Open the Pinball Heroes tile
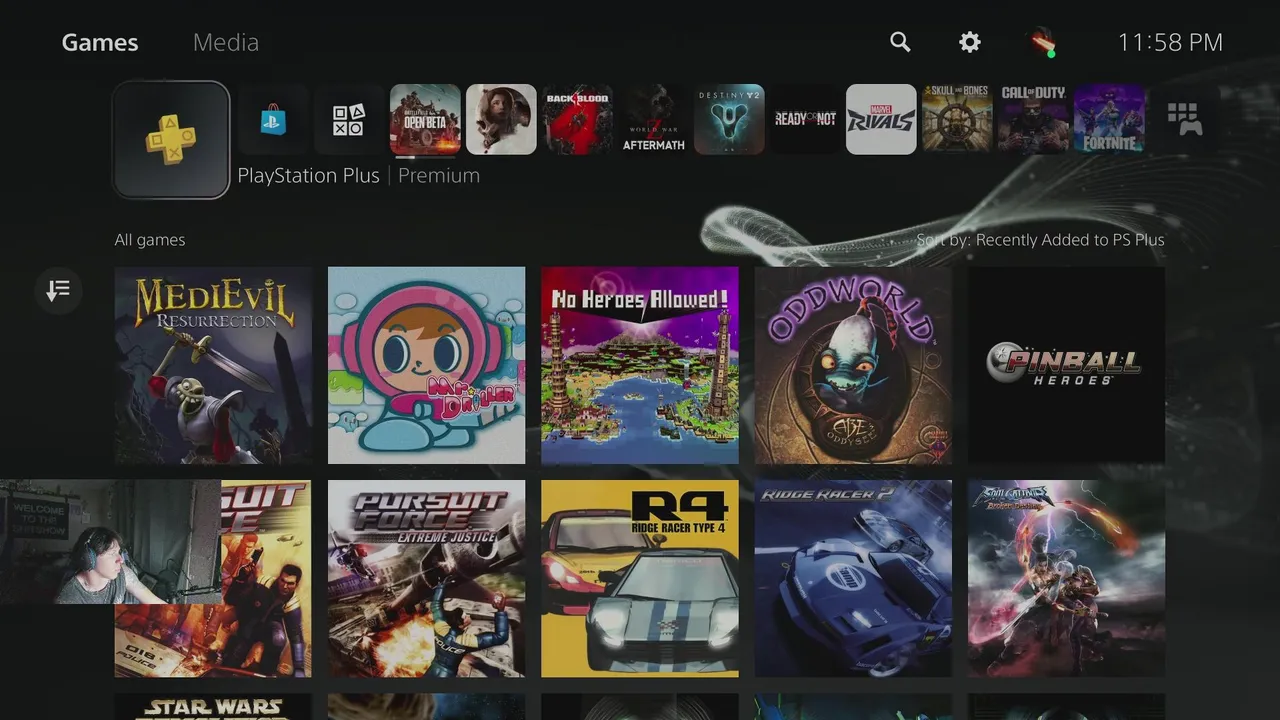Screen dimensions: 1280x720 (x=1066, y=365)
